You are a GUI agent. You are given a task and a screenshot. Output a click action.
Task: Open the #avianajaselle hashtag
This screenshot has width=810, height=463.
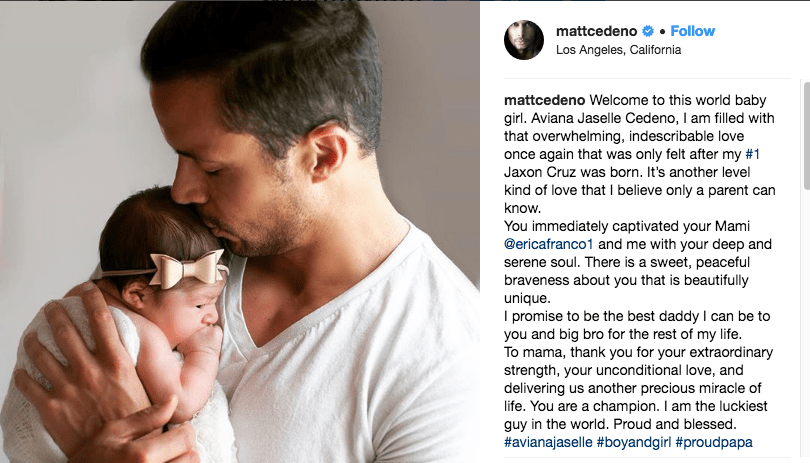click(x=548, y=442)
